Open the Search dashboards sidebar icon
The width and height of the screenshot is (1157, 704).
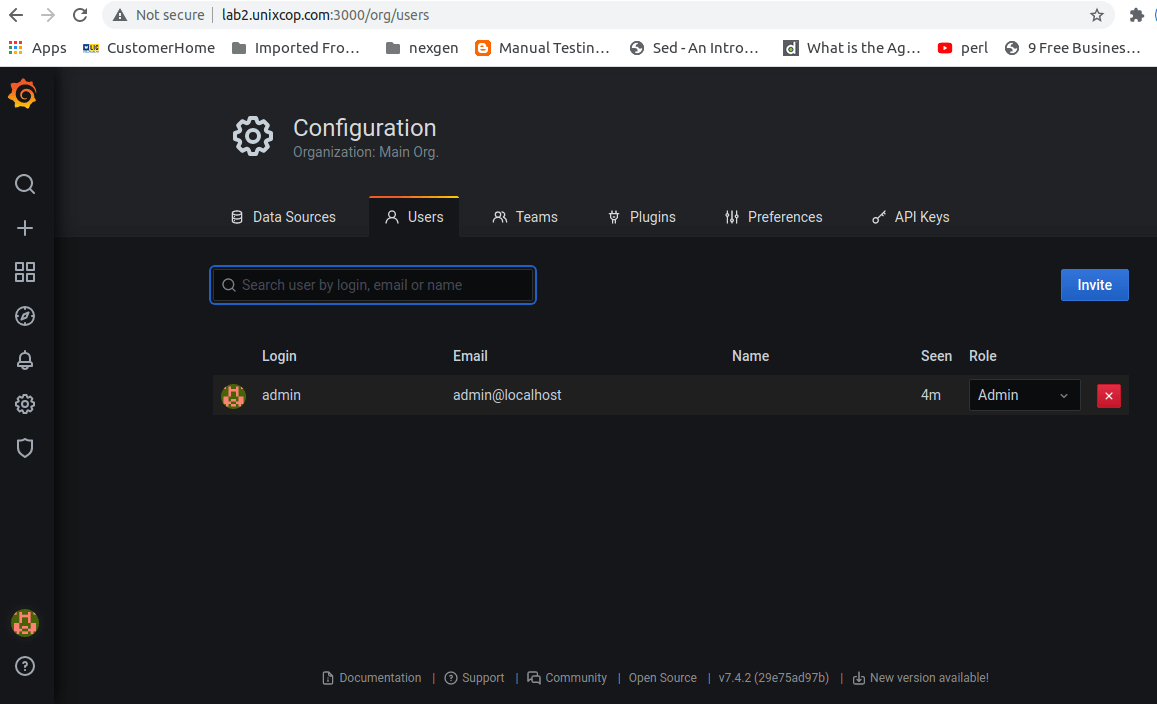click(25, 184)
